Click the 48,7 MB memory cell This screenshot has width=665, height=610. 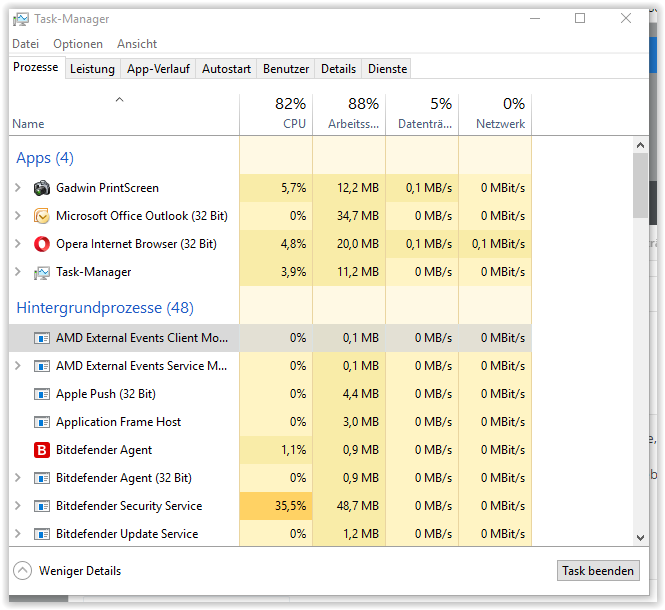349,506
